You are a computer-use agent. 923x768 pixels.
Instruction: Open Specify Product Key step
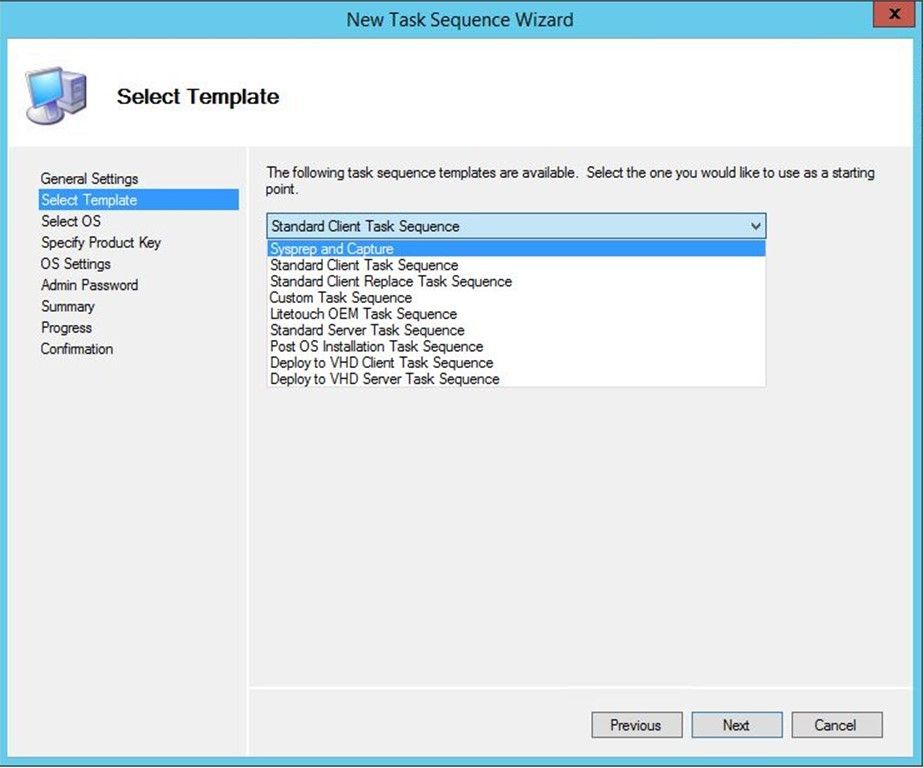pos(101,242)
